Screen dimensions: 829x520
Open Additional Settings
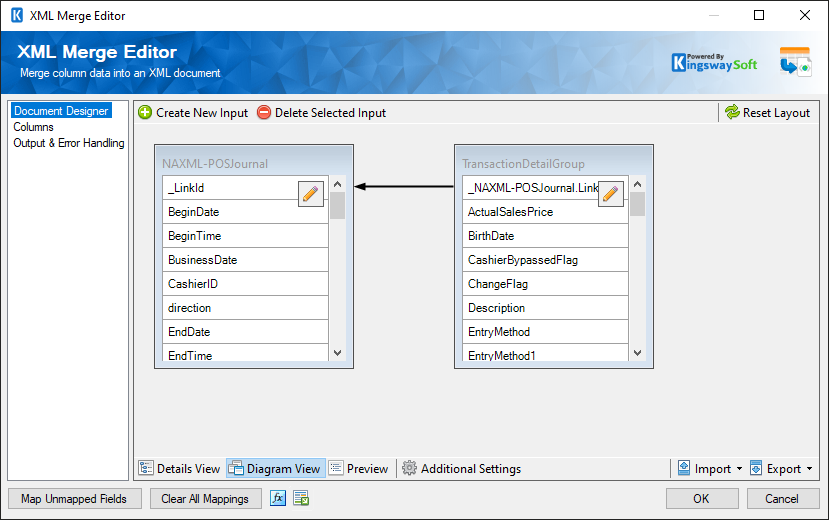coord(461,469)
